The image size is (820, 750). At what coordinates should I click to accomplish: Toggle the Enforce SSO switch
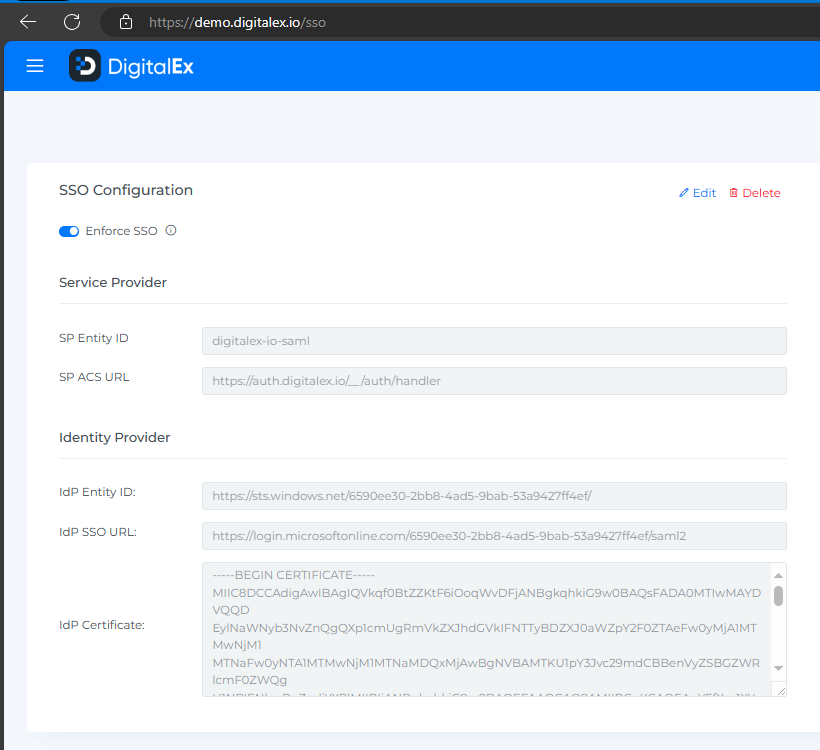[x=69, y=231]
